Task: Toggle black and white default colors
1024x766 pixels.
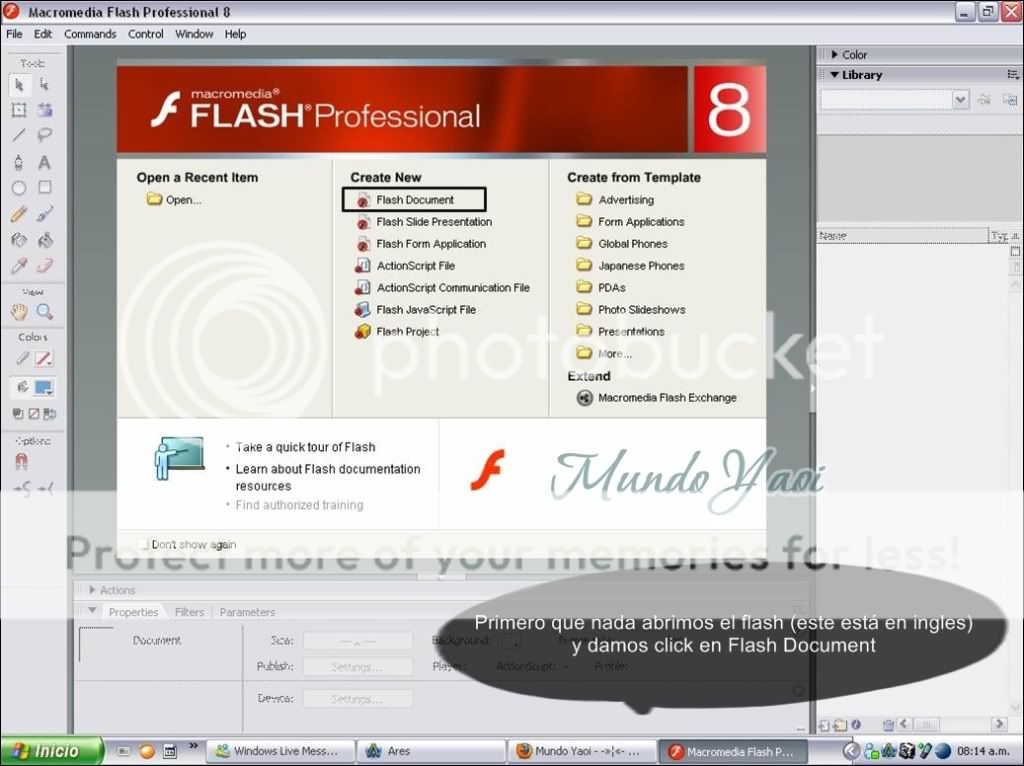Action: coord(18,413)
